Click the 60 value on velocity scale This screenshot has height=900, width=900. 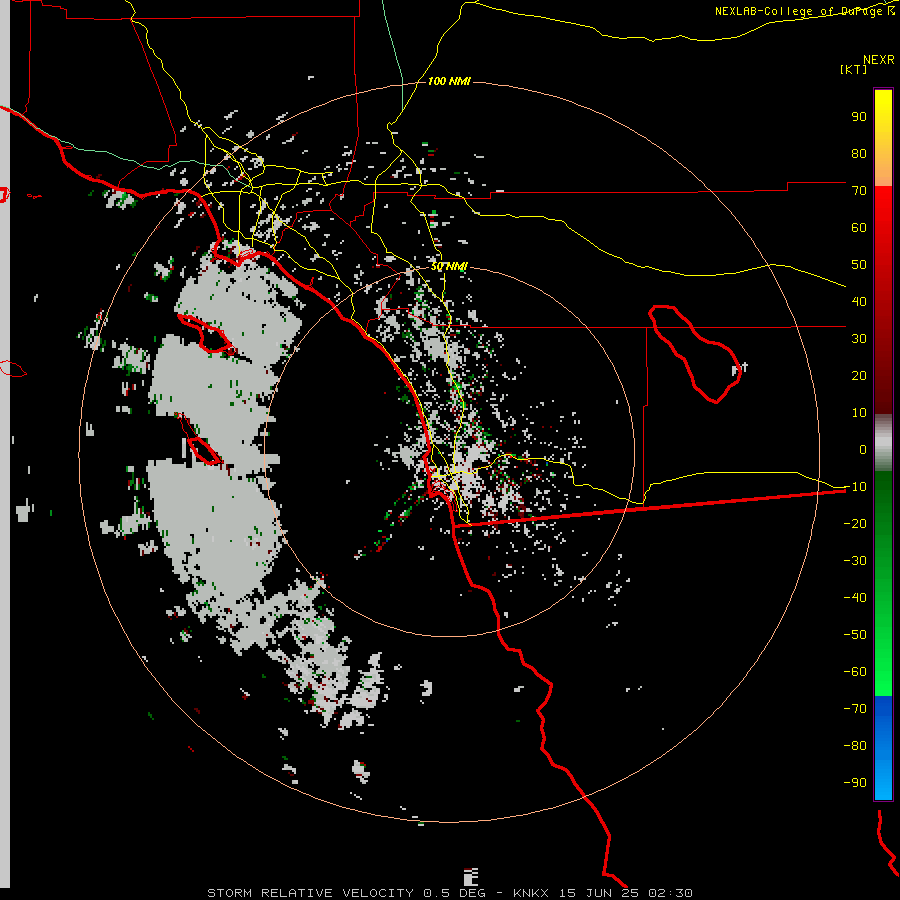[859, 227]
